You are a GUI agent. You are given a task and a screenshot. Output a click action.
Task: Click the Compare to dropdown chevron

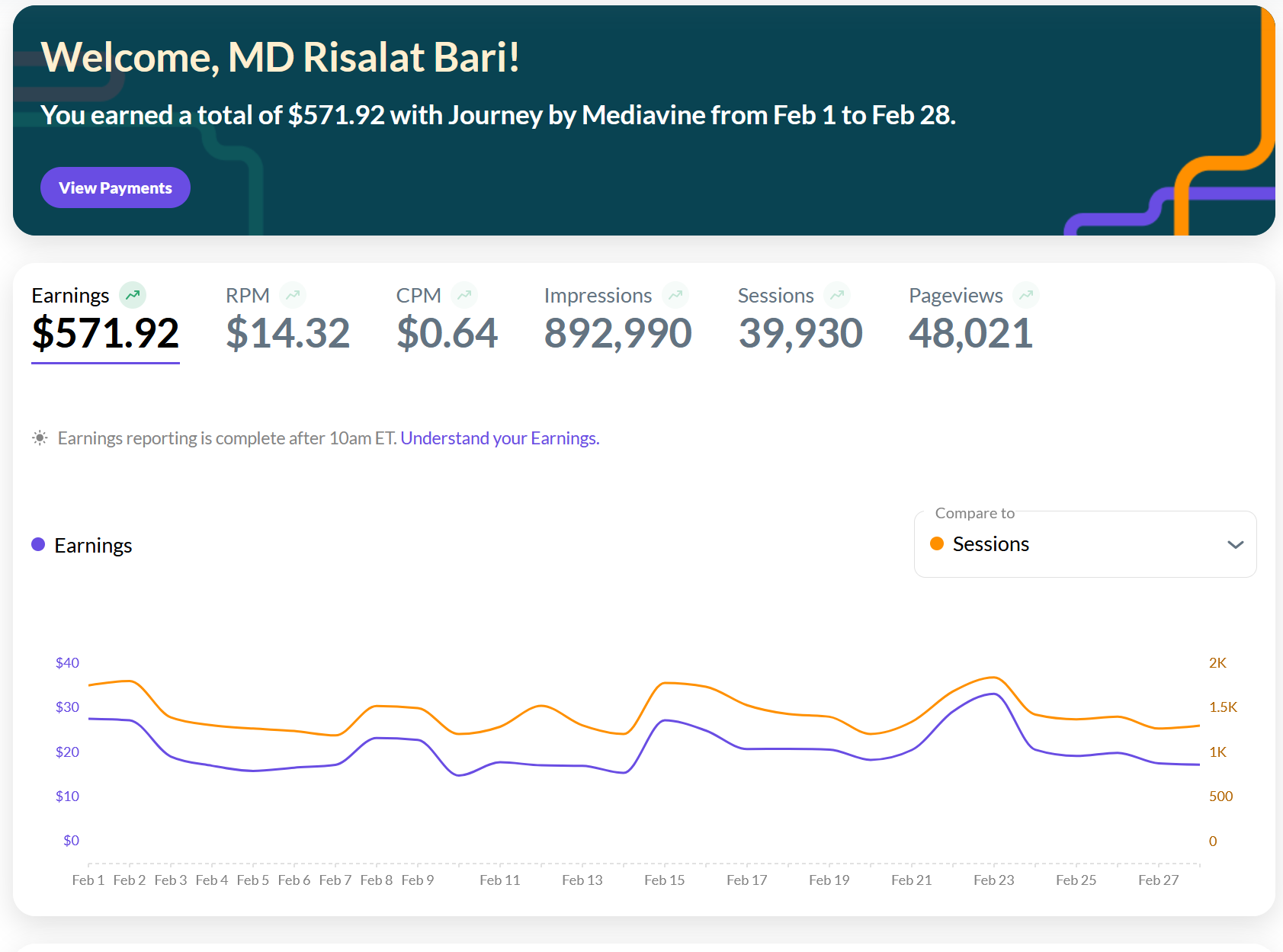point(1236,544)
